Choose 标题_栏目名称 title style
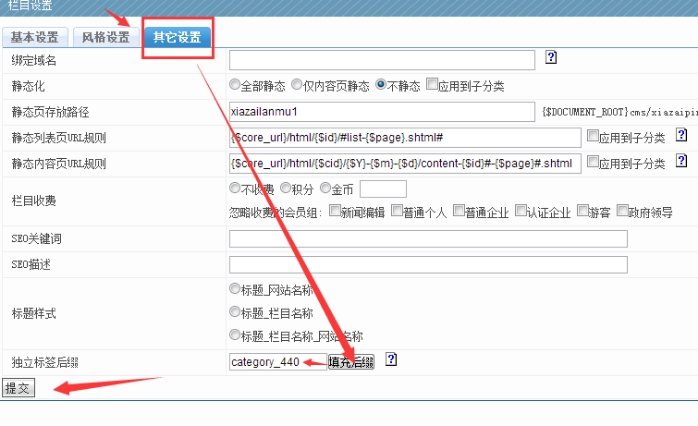This screenshot has width=698, height=426. click(235, 312)
